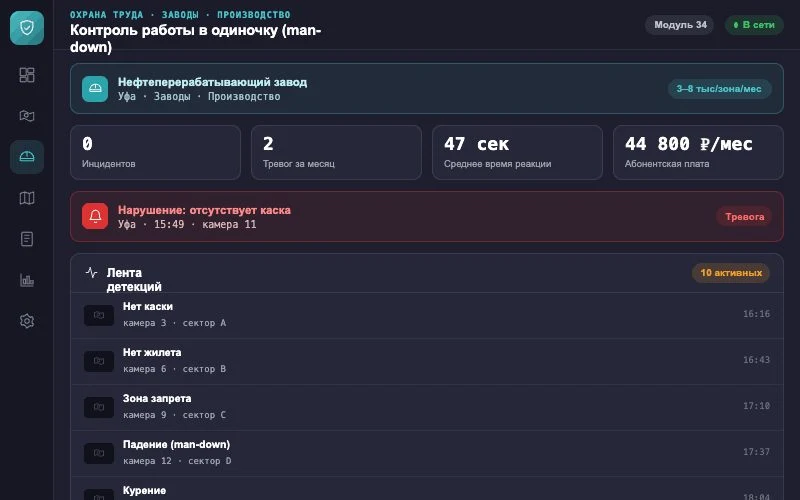Select the Курение detection row

(427, 489)
